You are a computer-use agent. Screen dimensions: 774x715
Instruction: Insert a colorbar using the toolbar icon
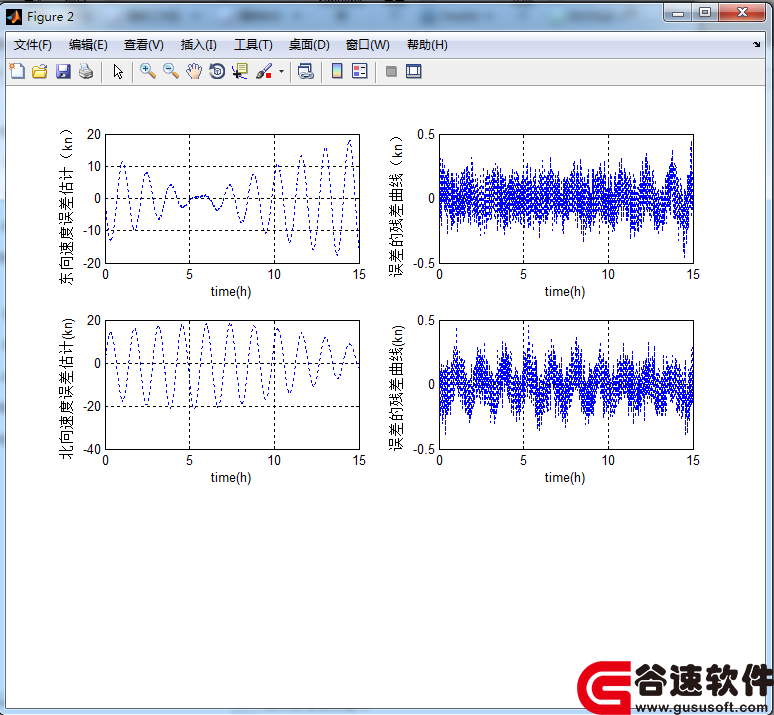pyautogui.click(x=337, y=72)
